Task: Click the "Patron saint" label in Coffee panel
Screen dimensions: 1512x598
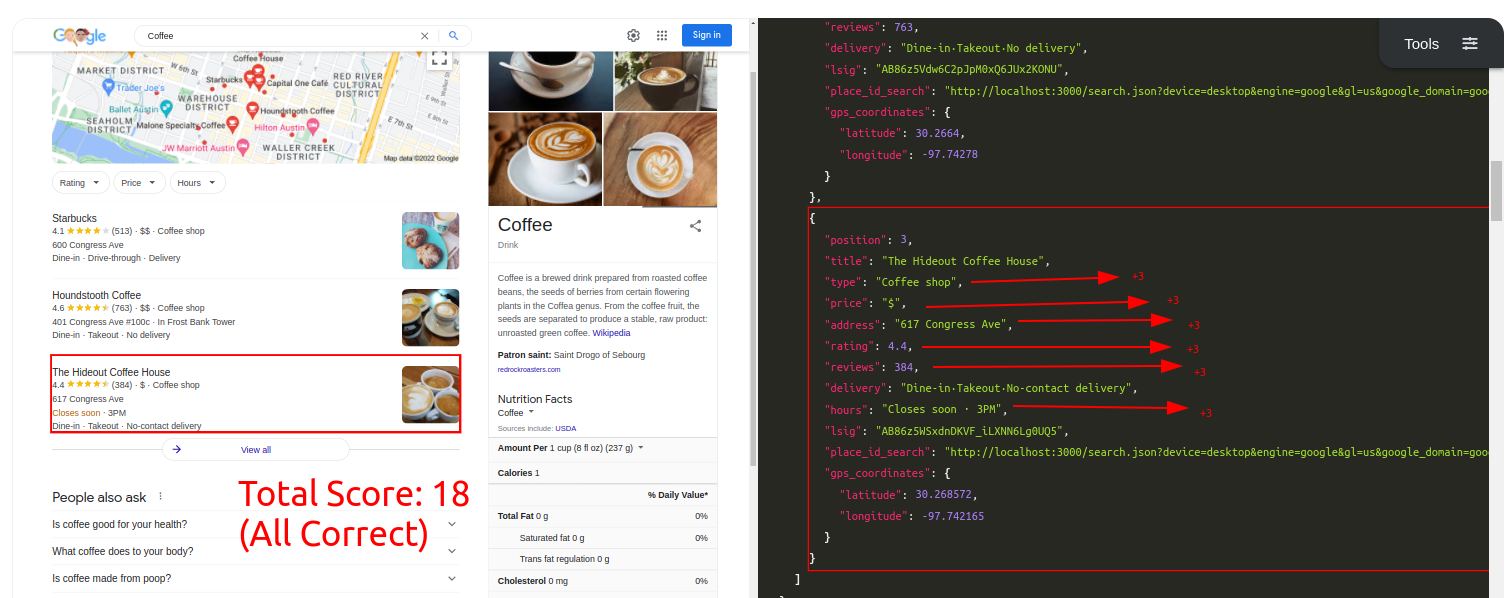Action: click(x=524, y=355)
